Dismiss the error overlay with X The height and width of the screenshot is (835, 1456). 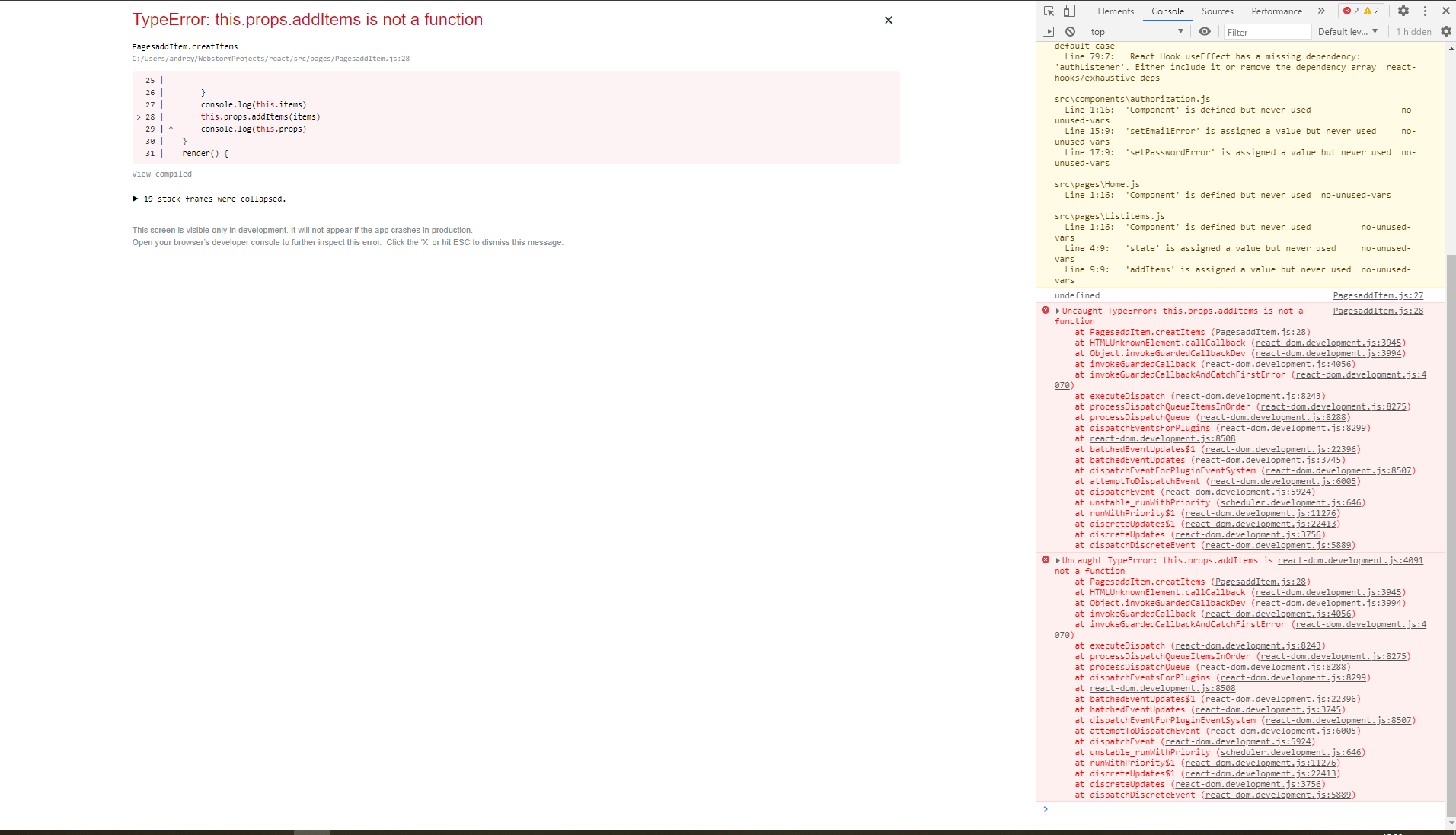point(888,20)
